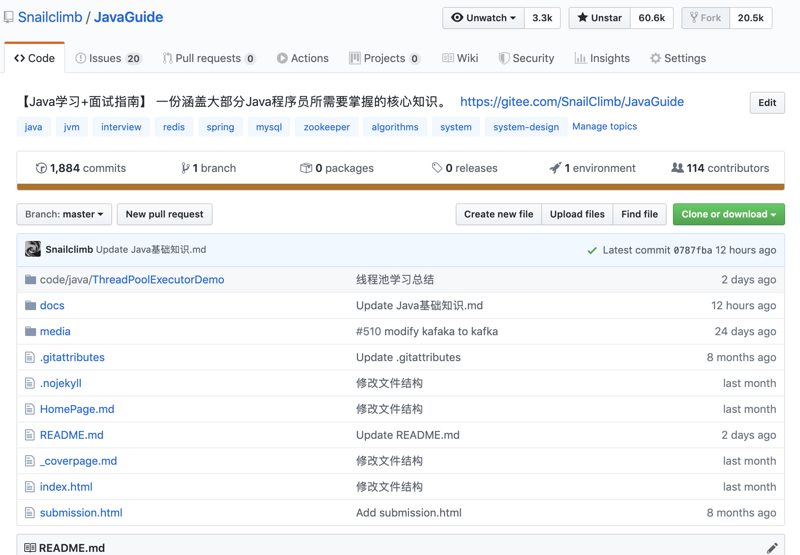Switch to the Code tab
Viewport: 800px width, 555px height.
click(x=35, y=58)
